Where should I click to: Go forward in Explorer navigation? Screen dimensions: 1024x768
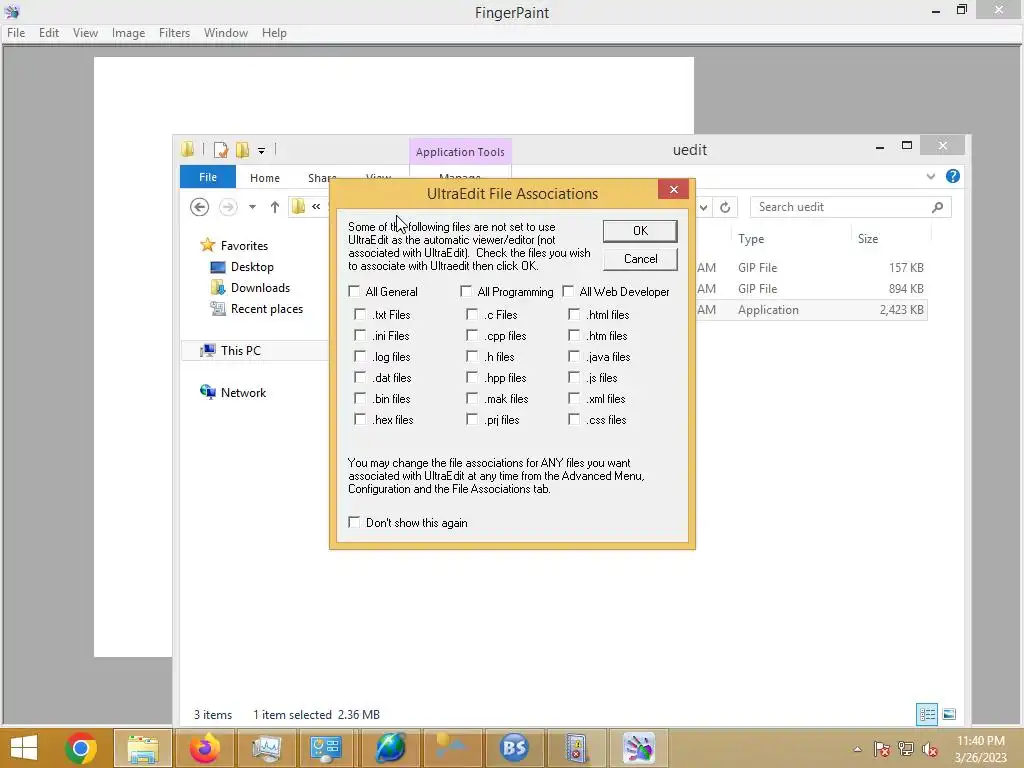click(228, 207)
